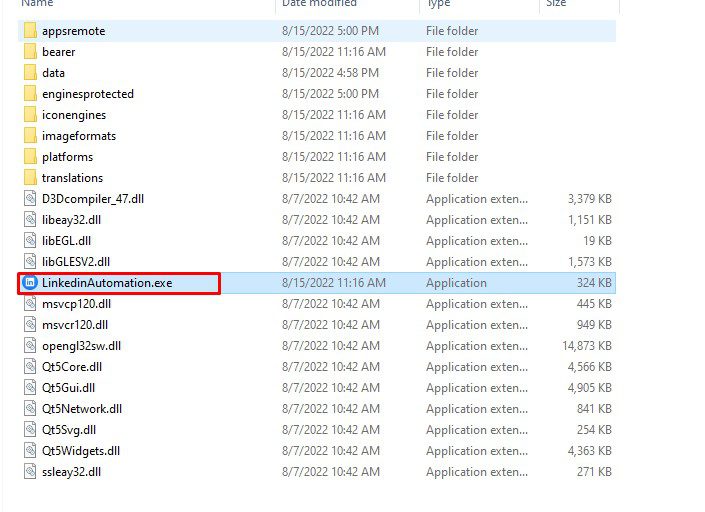Select the msvcp120.dll file name
Screen dimensions: 705x512
(x=76, y=304)
